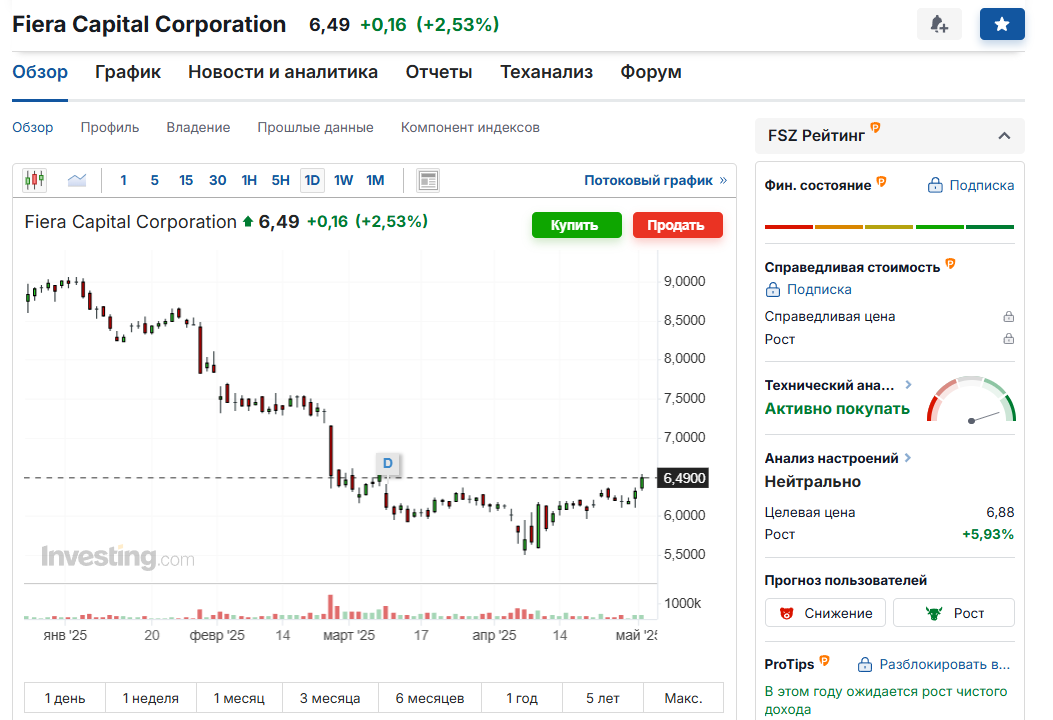Image resolution: width=1053 pixels, height=720 pixels.
Task: Click the technical analysis gauge
Action: (971, 400)
